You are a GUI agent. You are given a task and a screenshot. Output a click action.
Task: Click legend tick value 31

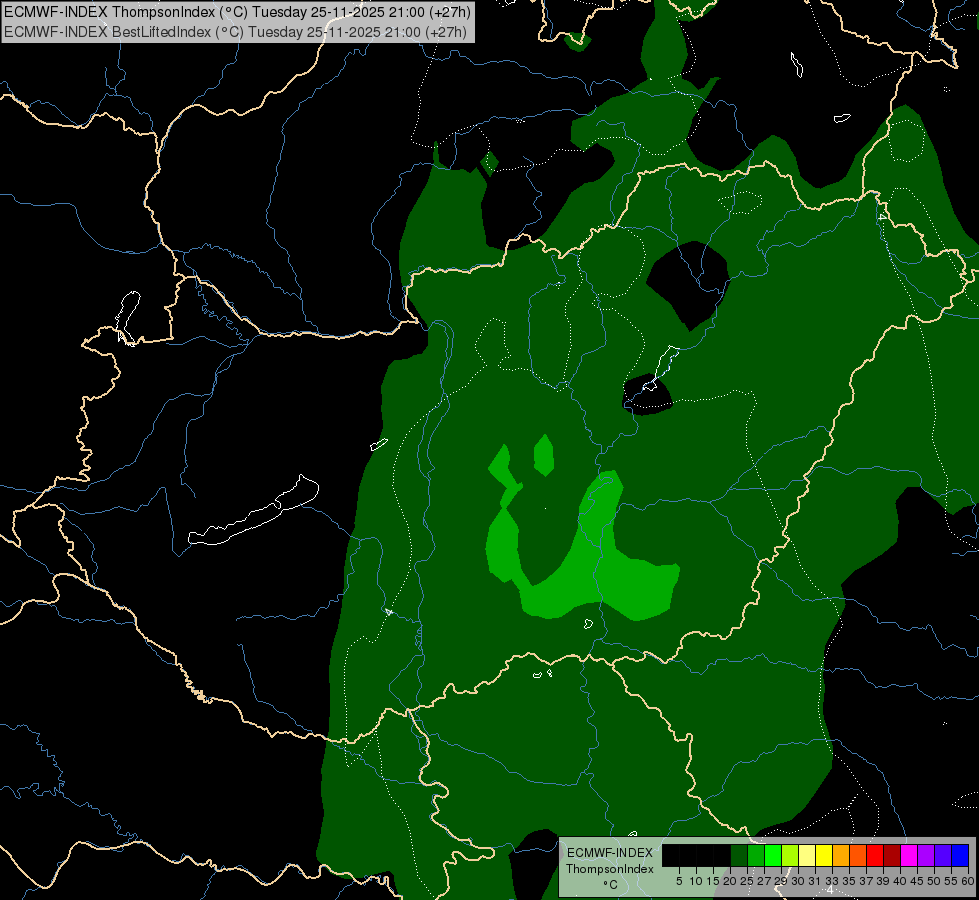[815, 881]
